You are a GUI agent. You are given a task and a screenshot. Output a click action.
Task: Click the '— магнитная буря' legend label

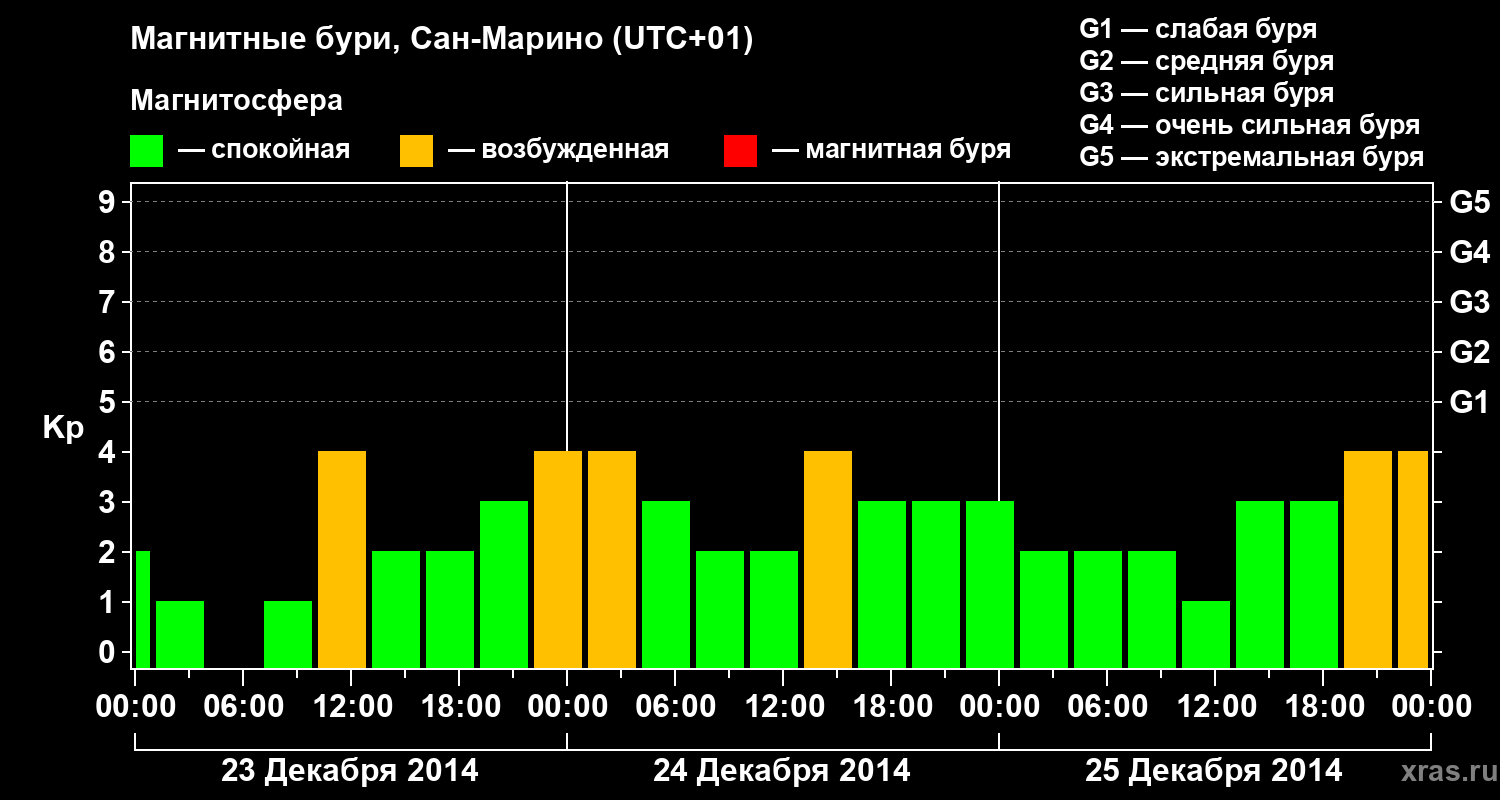[892, 150]
